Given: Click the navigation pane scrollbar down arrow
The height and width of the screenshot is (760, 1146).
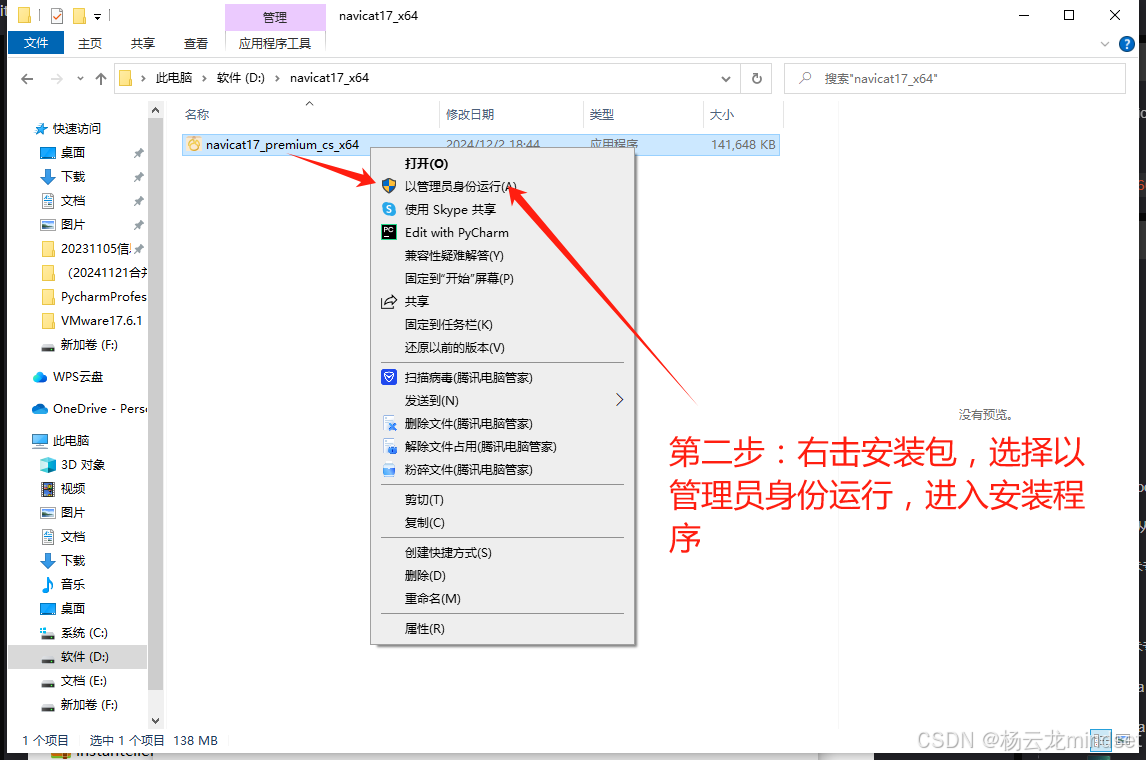Looking at the screenshot, I should pos(155,721).
